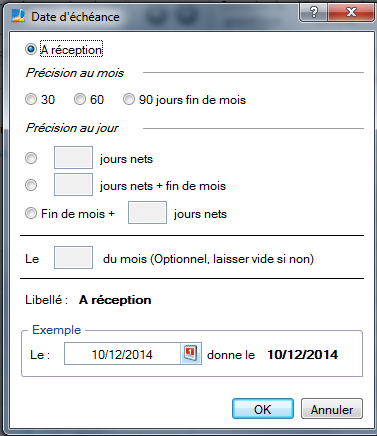This screenshot has height=436, width=377.
Task: Choose the 'Fin de mois +' radio button
Action: 31,213
